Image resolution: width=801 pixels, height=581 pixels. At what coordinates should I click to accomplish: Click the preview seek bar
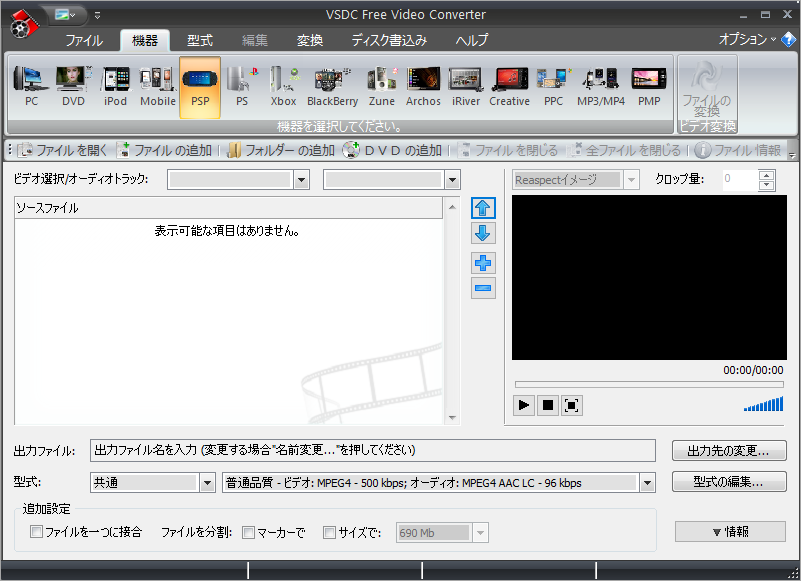pyautogui.click(x=649, y=384)
